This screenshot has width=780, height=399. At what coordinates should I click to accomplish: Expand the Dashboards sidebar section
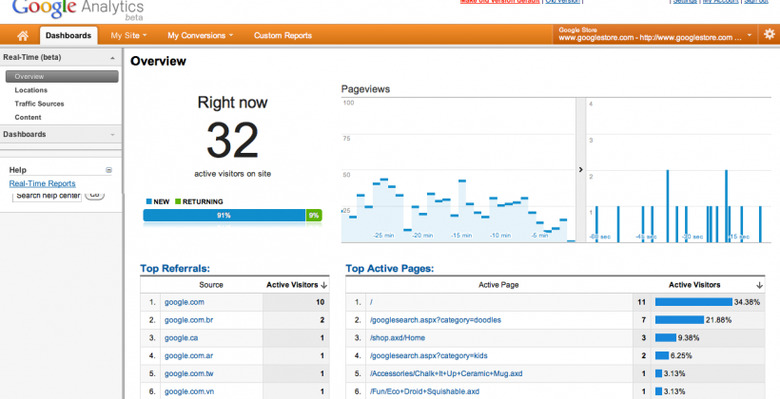(x=112, y=134)
